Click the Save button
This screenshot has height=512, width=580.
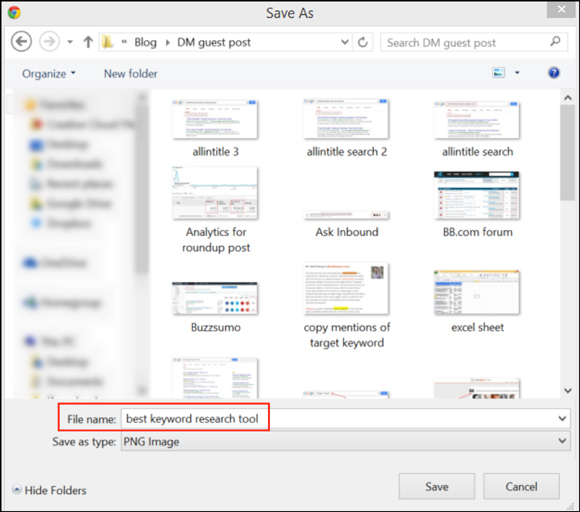point(436,486)
